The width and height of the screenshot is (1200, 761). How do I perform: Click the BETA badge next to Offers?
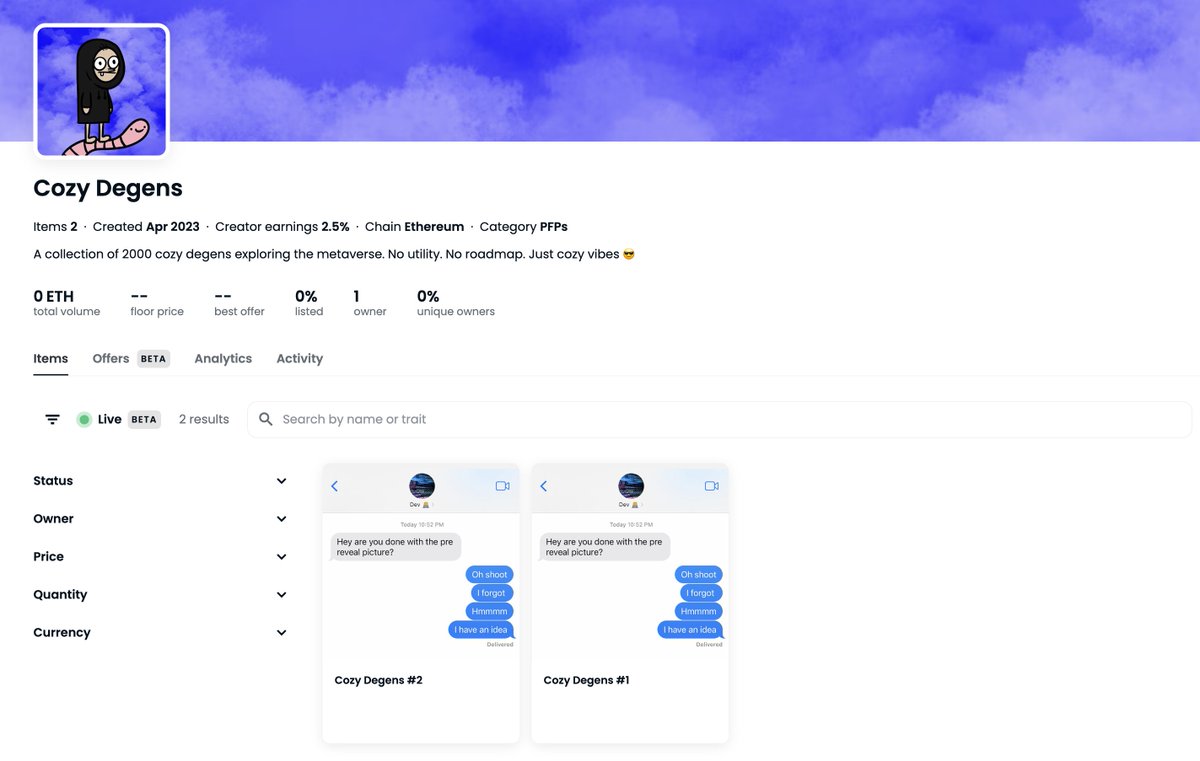pos(153,359)
